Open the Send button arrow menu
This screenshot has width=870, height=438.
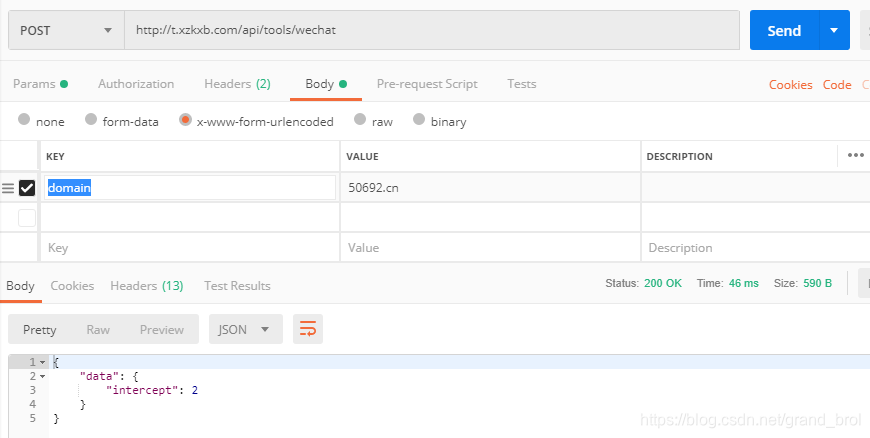[834, 31]
